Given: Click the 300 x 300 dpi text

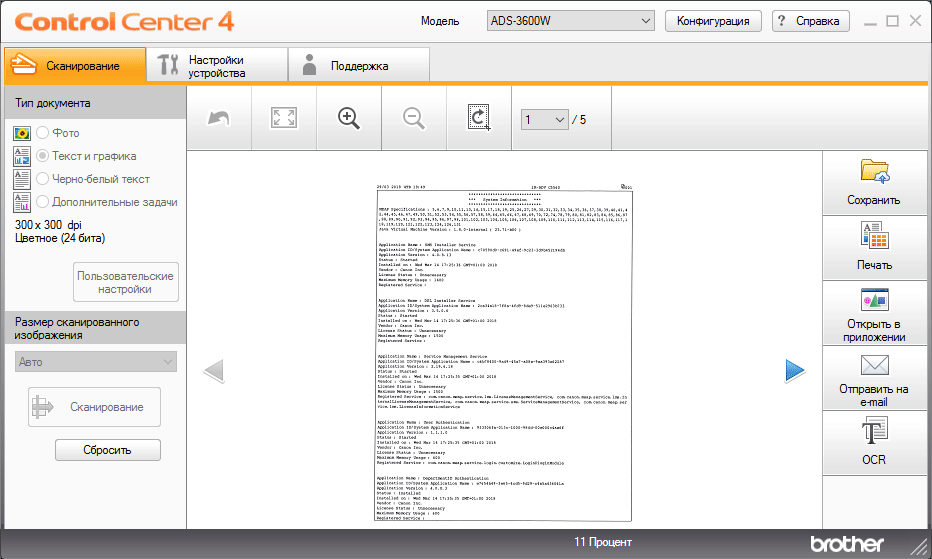Looking at the screenshot, I should point(48,225).
